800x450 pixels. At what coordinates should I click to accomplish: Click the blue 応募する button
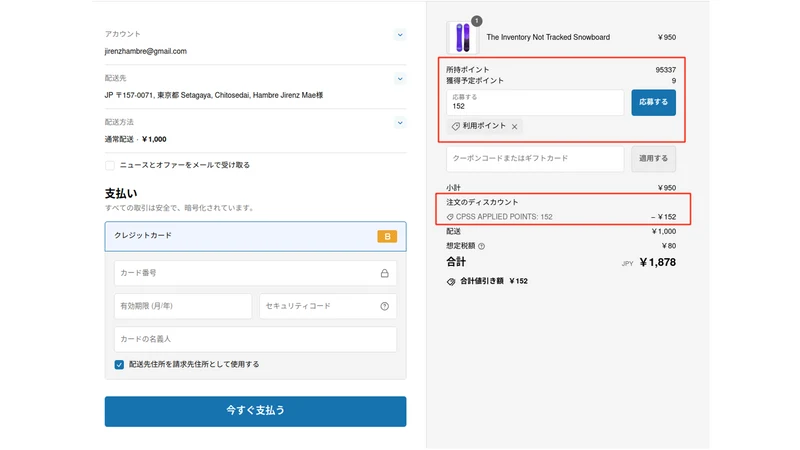click(x=654, y=103)
